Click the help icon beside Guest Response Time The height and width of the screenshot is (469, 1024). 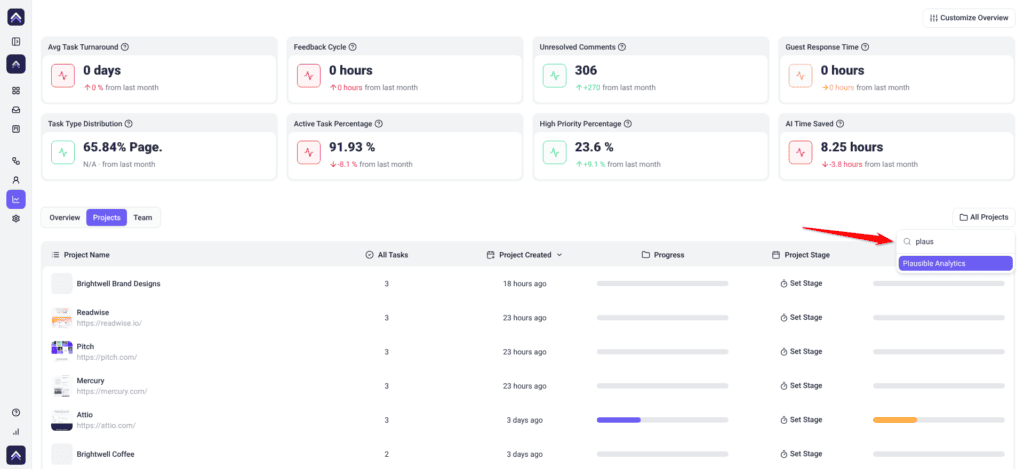pos(865,47)
